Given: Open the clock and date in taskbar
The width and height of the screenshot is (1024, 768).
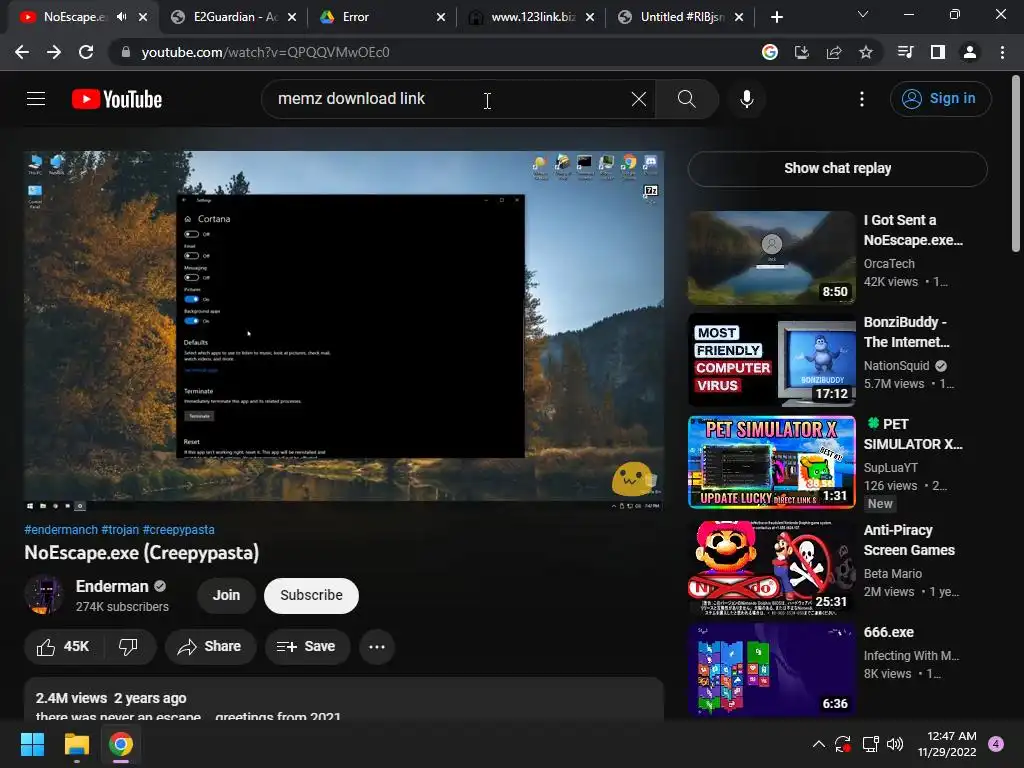Looking at the screenshot, I should pyautogui.click(x=947, y=744).
